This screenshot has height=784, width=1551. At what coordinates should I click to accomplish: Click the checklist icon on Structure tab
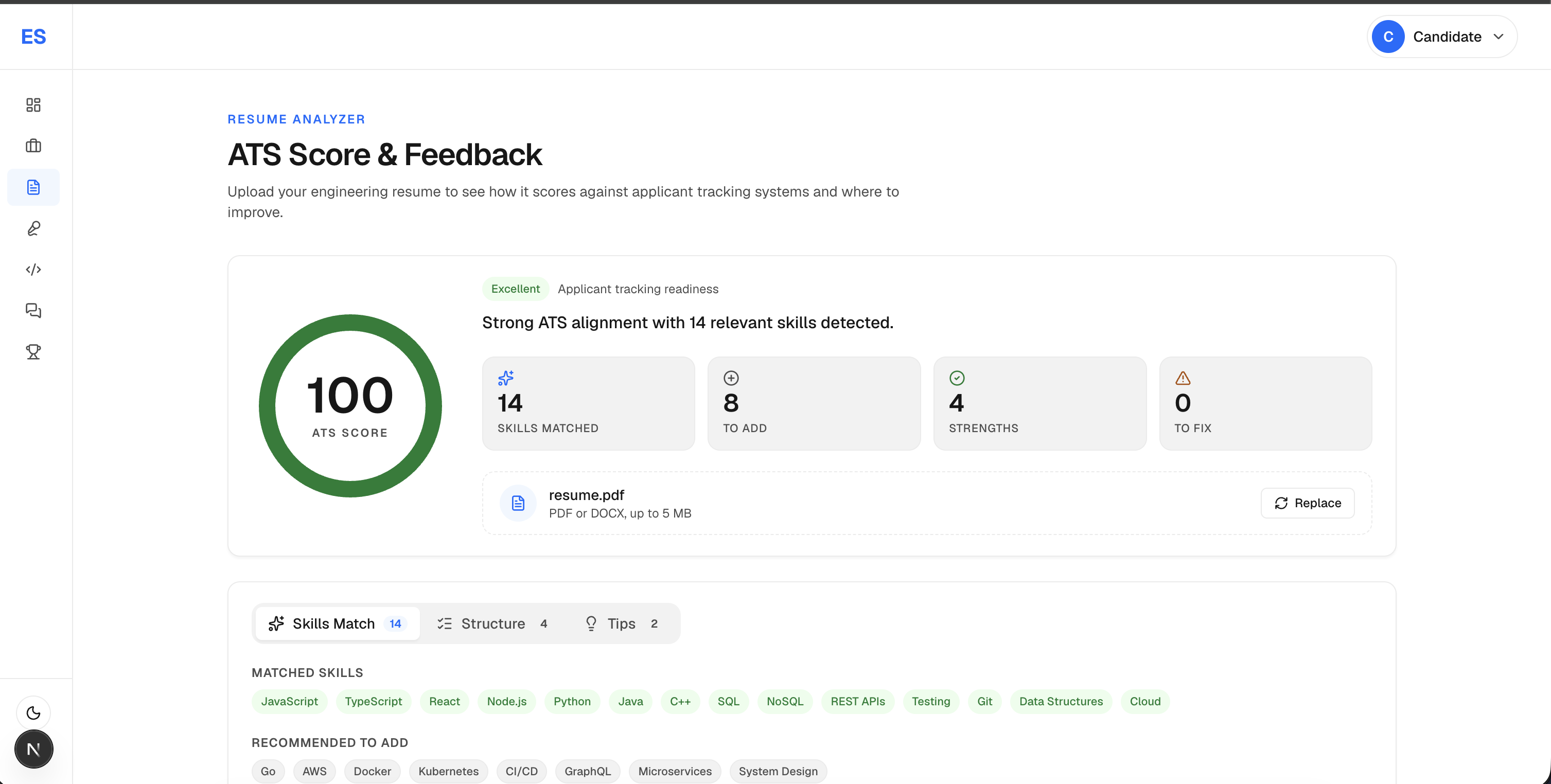pos(444,623)
